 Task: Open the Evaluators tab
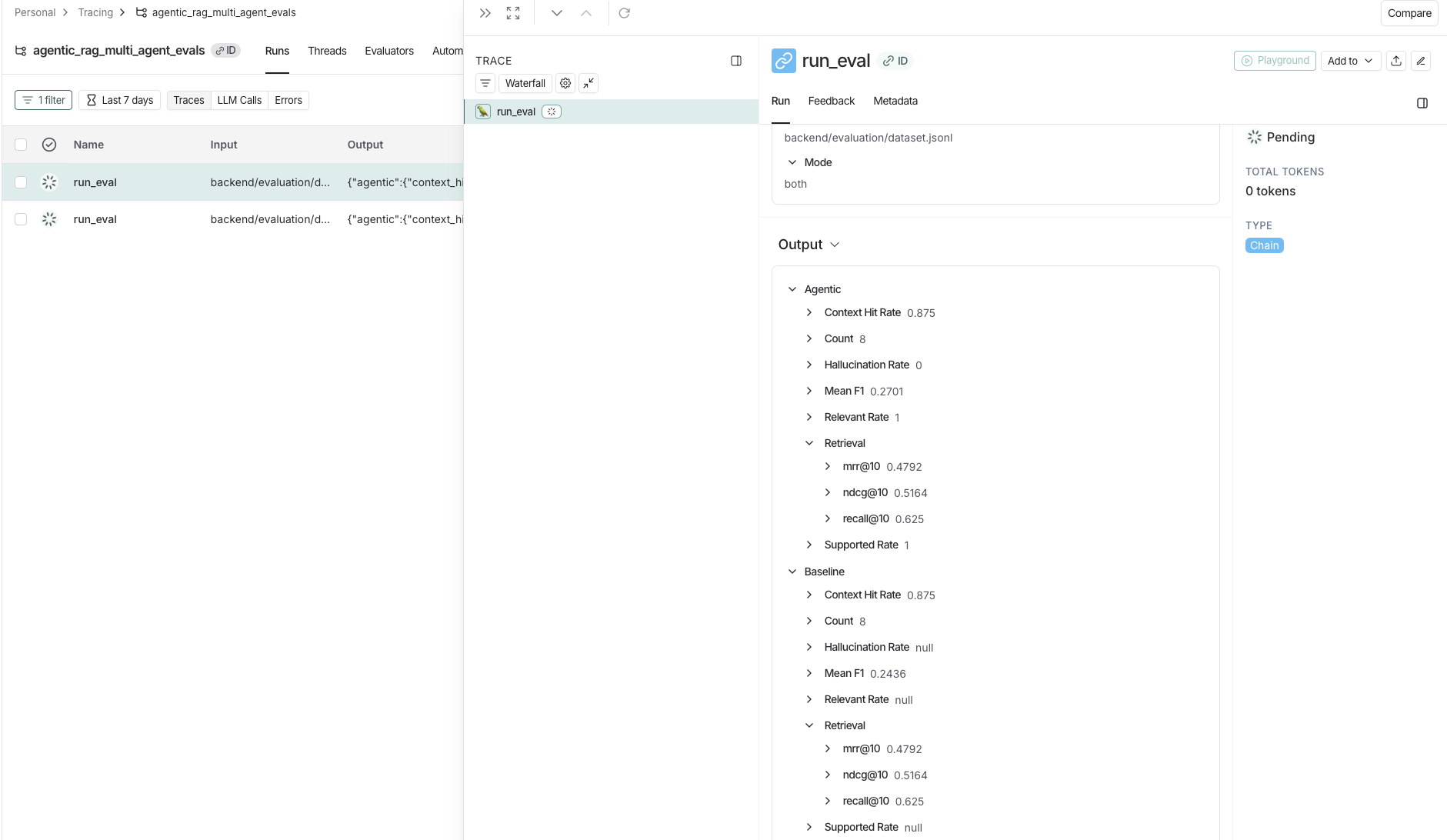tap(388, 51)
